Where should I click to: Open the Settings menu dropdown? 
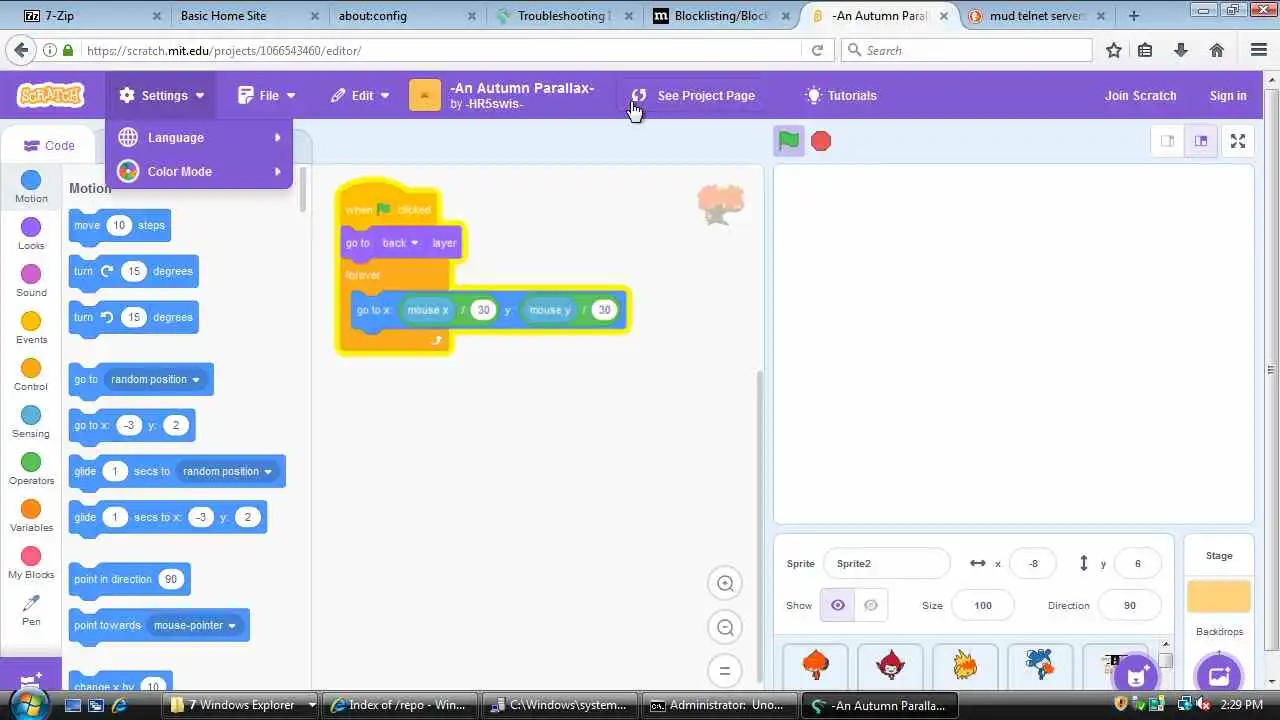click(x=161, y=95)
